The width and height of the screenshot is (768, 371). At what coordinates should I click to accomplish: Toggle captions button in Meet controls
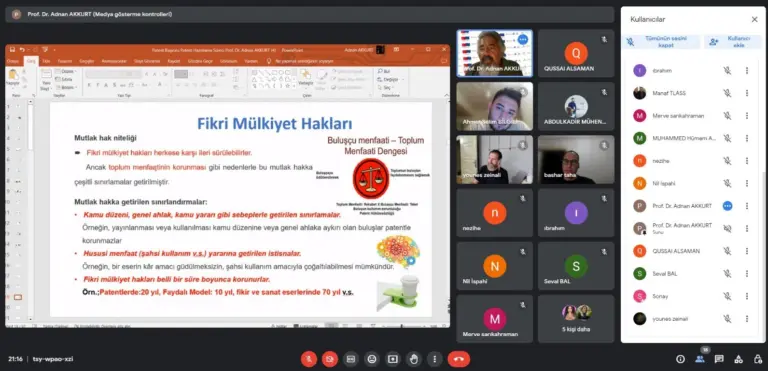pos(351,359)
